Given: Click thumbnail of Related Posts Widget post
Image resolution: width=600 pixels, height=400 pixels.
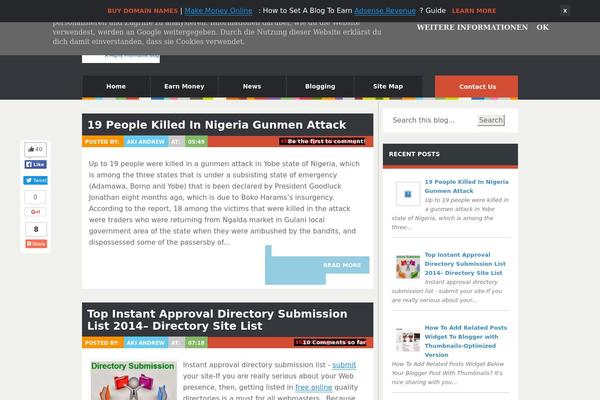Looking at the screenshot, I should click(x=408, y=340).
